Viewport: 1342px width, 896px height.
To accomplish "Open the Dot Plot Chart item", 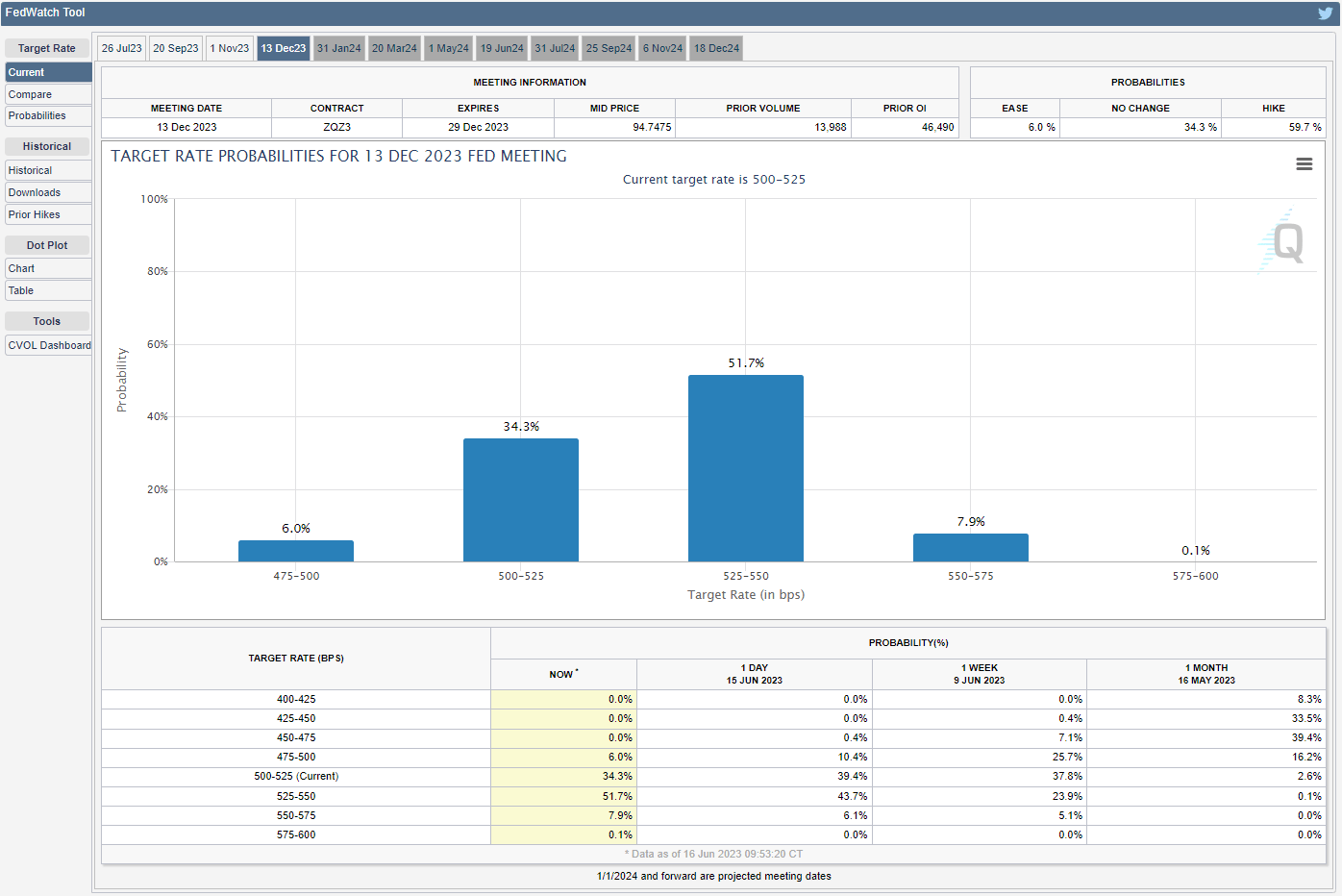I will (48, 268).
